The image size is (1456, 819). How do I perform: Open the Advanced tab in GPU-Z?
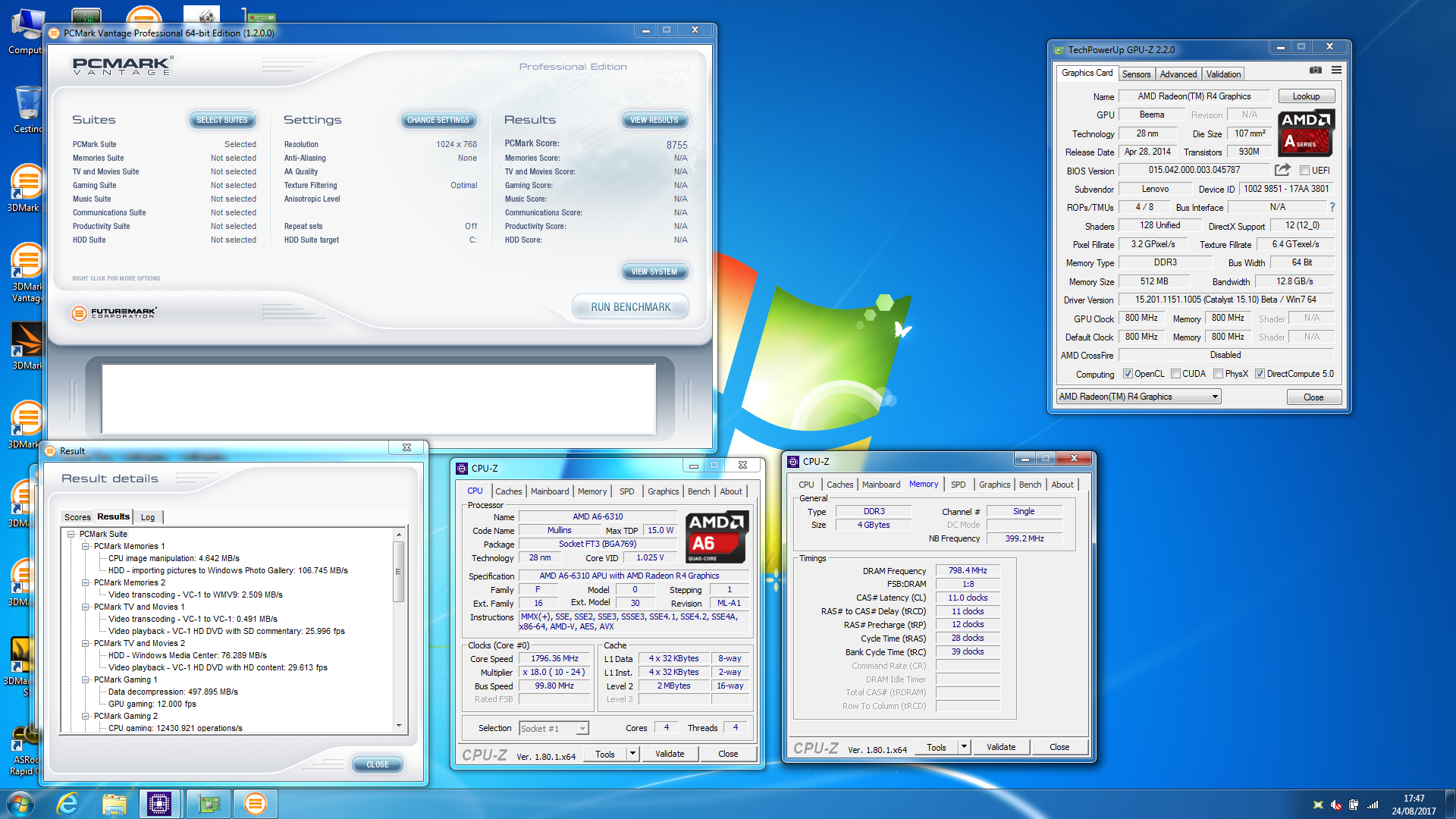click(x=1178, y=74)
